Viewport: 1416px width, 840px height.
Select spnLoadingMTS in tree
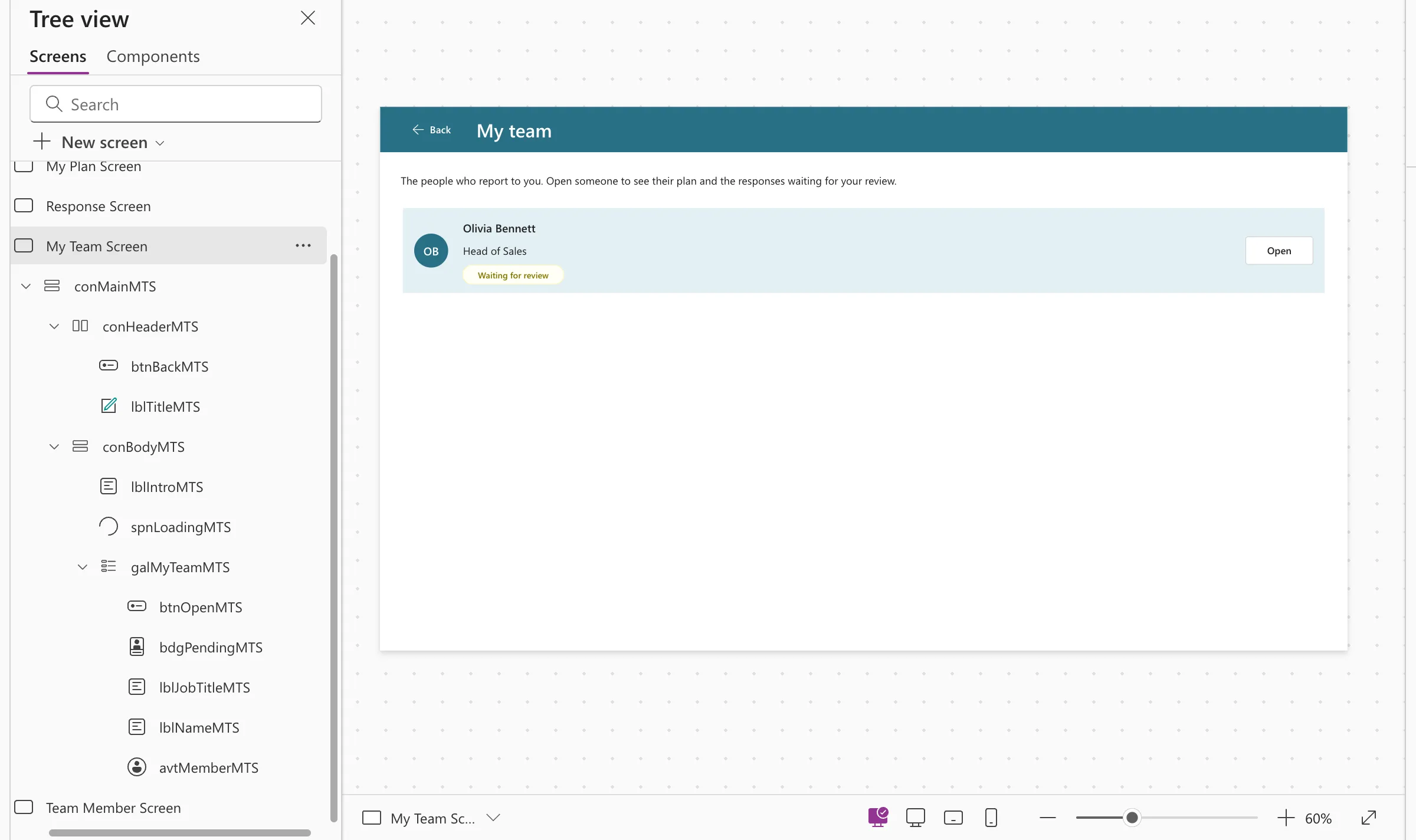pyautogui.click(x=181, y=527)
